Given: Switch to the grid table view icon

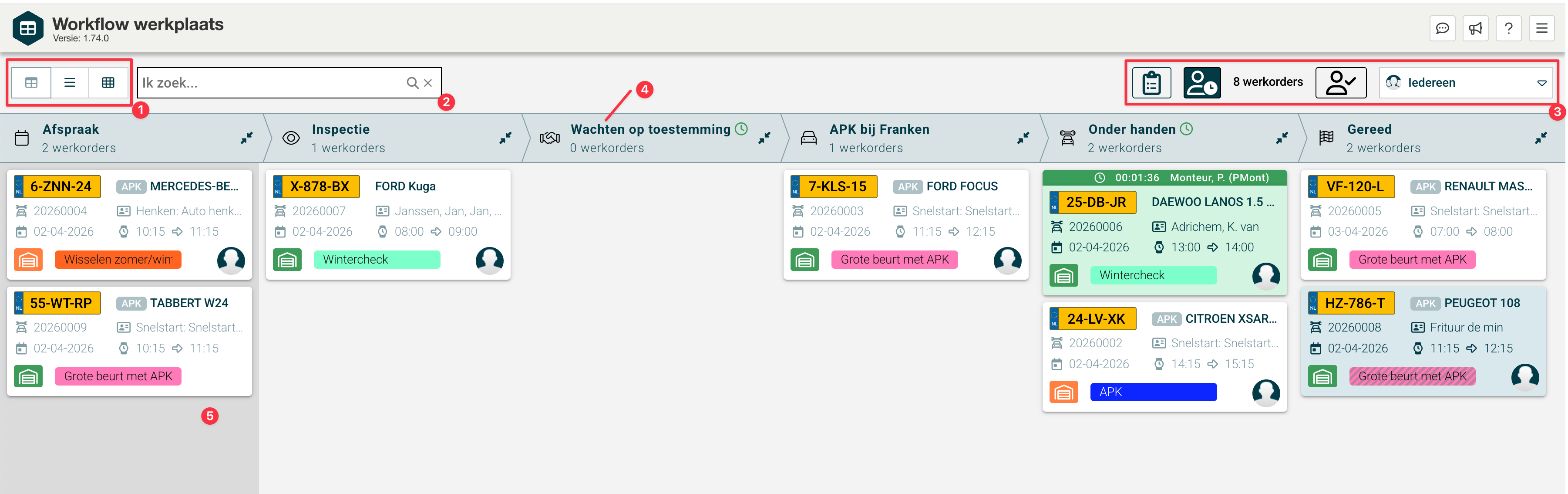Looking at the screenshot, I should click(108, 82).
